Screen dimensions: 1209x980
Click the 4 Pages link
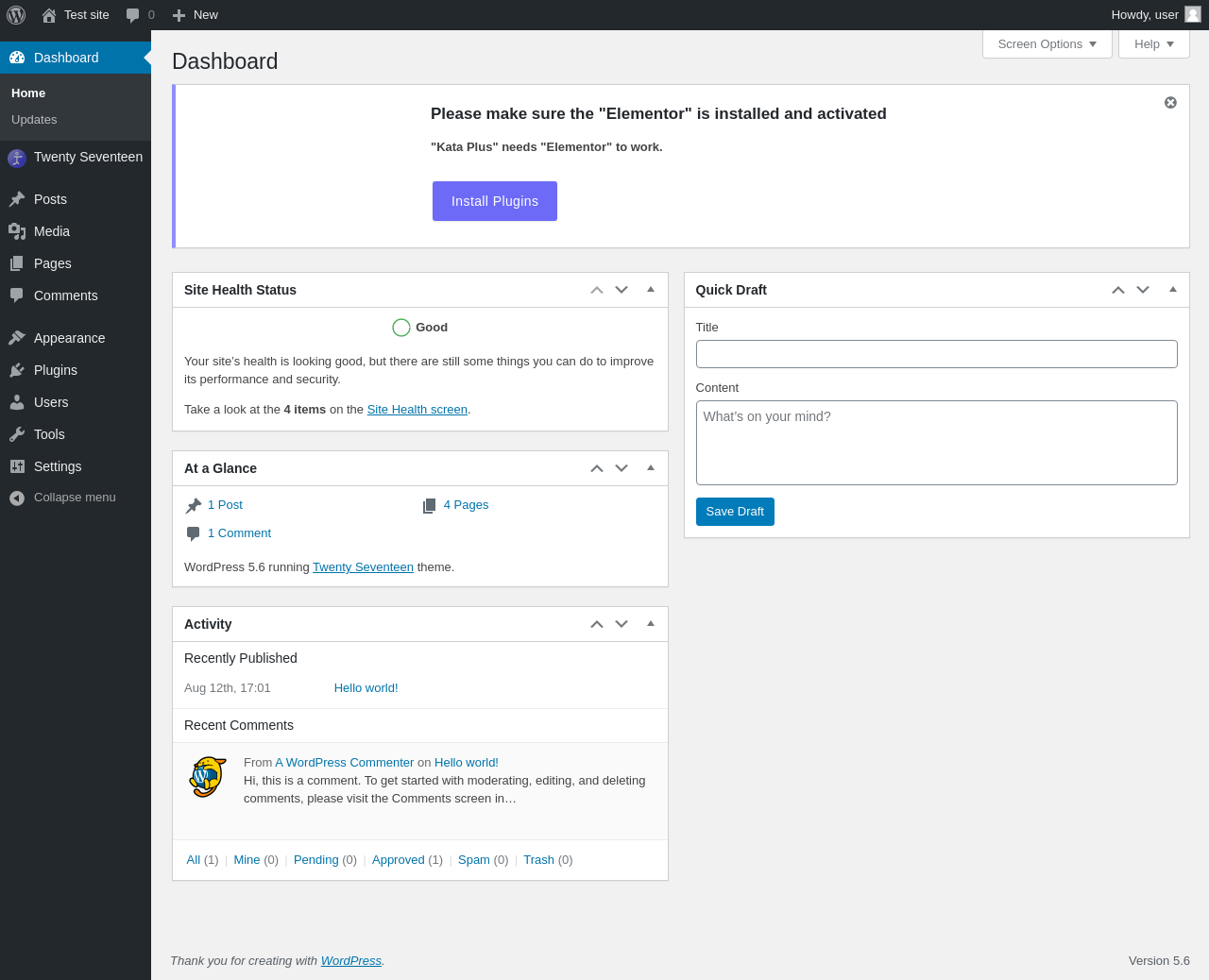[467, 505]
